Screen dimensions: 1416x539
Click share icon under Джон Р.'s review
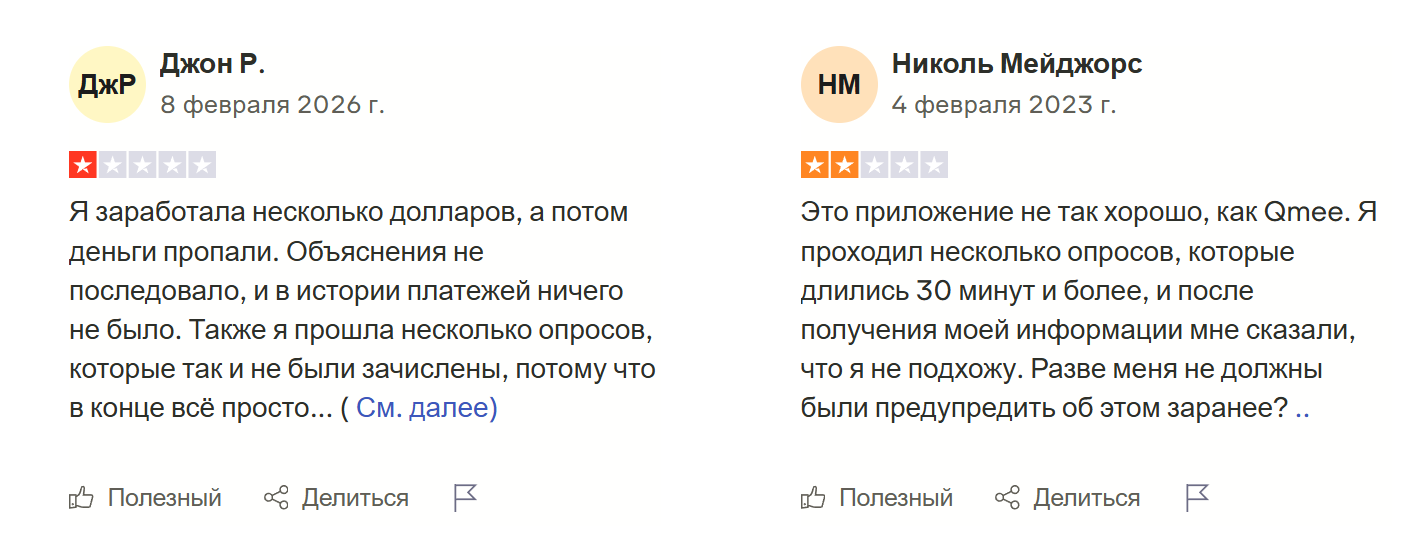point(276,498)
